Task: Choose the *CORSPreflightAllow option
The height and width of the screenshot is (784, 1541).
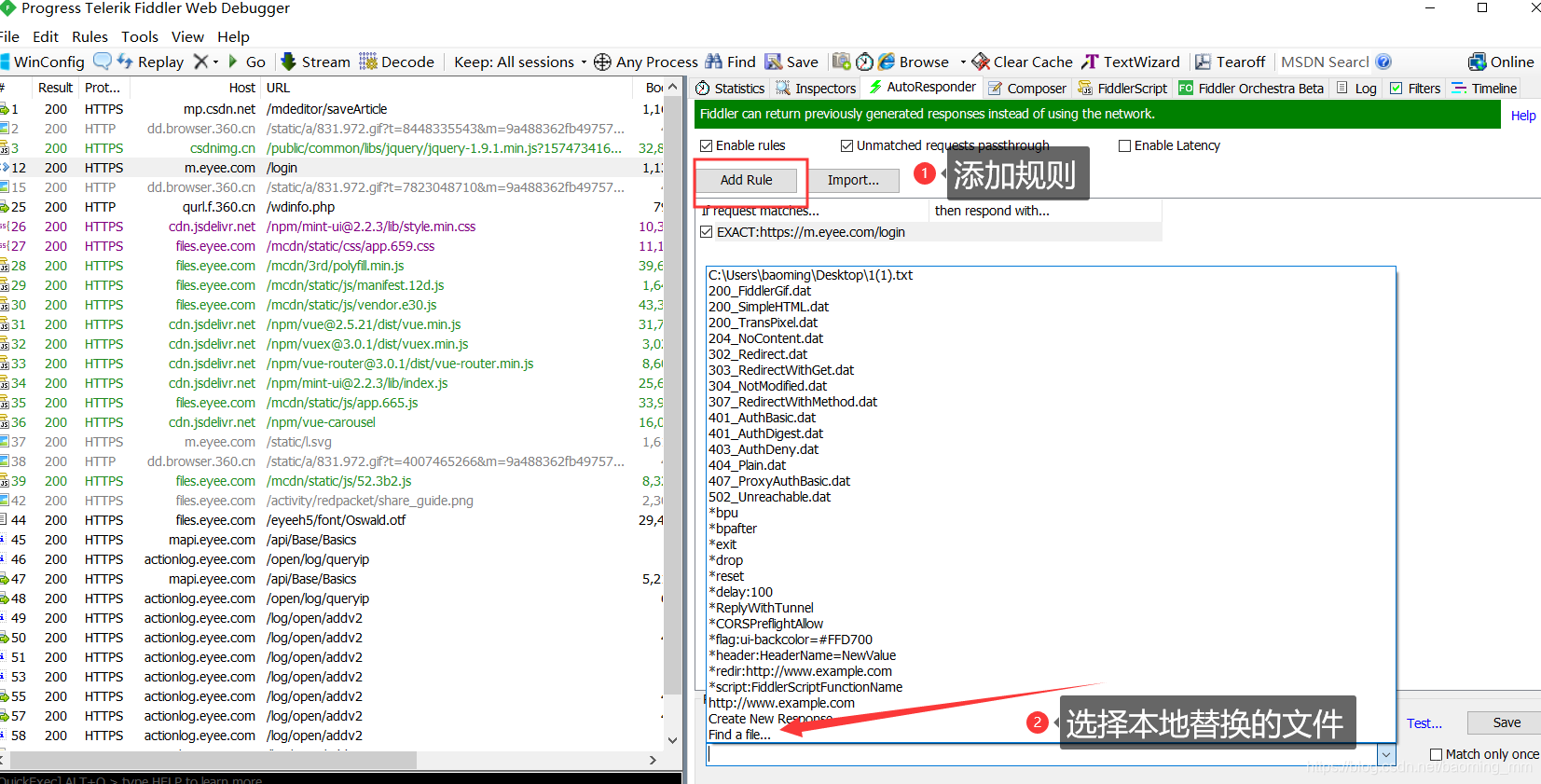Action: click(765, 624)
